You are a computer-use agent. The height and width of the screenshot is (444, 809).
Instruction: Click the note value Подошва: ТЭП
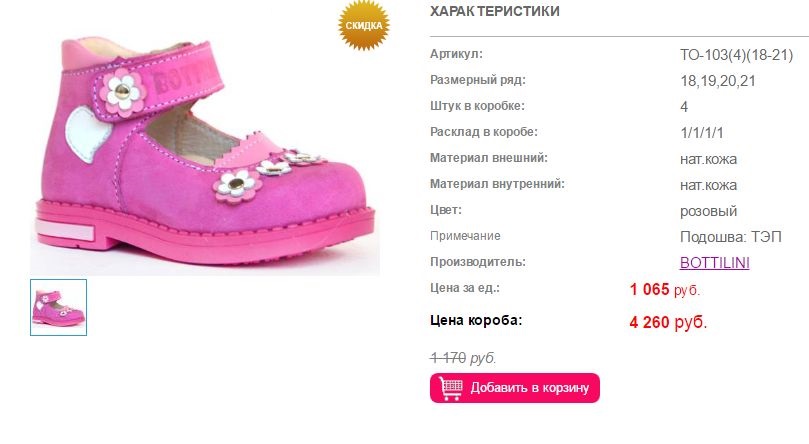(x=731, y=237)
